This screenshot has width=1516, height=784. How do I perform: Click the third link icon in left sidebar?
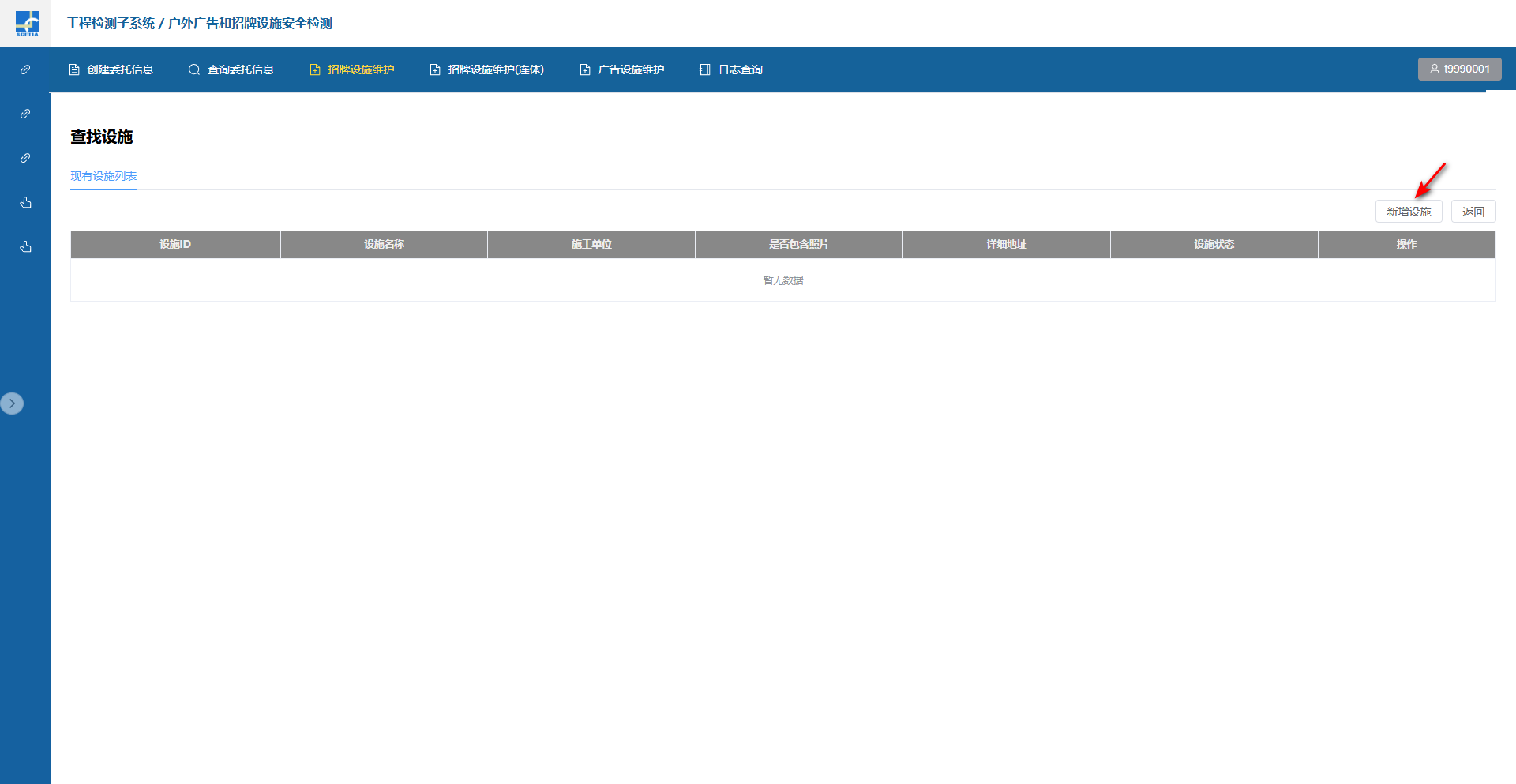(25, 158)
